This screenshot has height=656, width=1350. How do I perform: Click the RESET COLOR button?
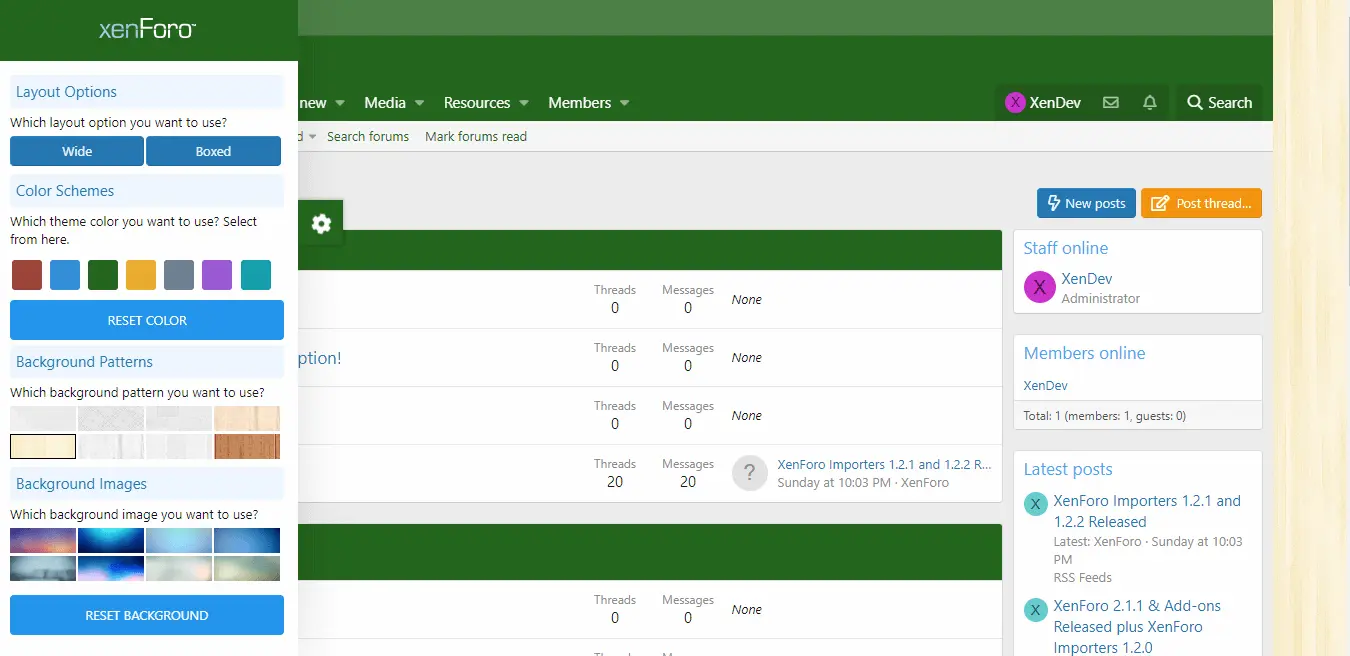(x=147, y=320)
